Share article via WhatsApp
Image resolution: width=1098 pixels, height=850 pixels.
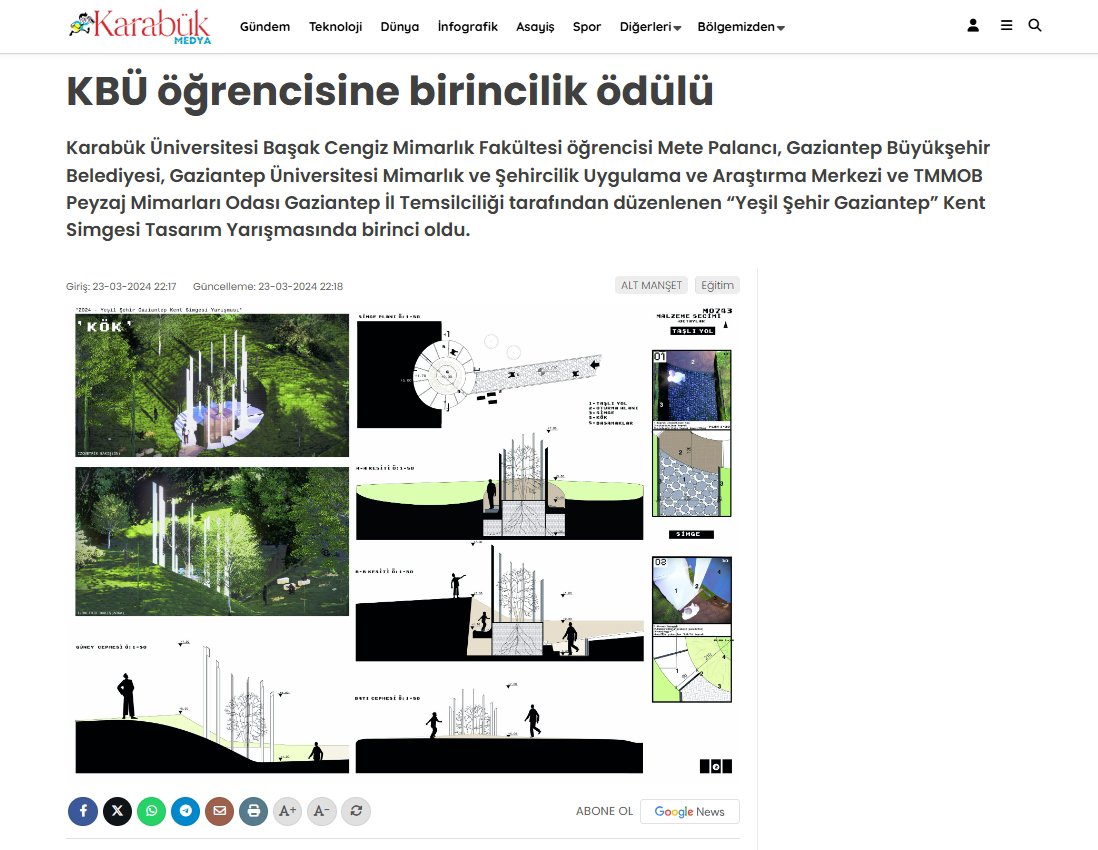[x=151, y=811]
